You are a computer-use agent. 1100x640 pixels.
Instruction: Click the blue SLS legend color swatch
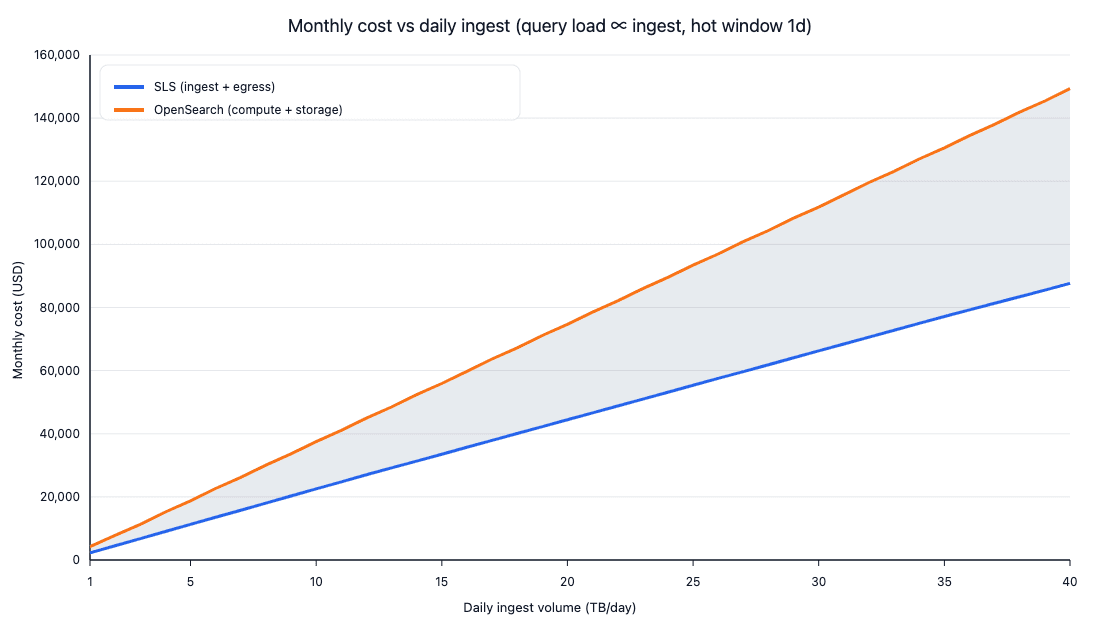point(130,87)
